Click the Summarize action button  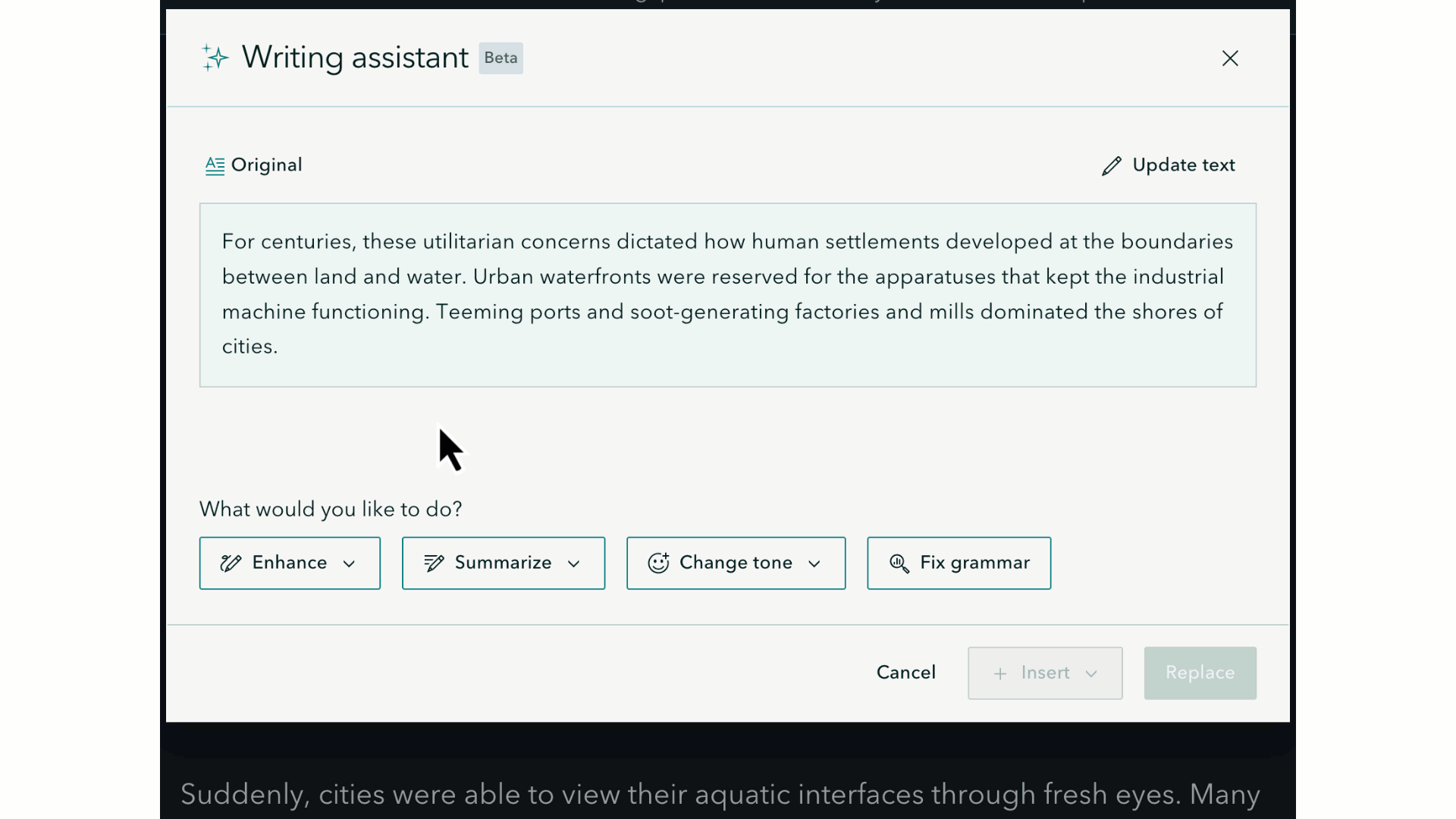click(503, 563)
